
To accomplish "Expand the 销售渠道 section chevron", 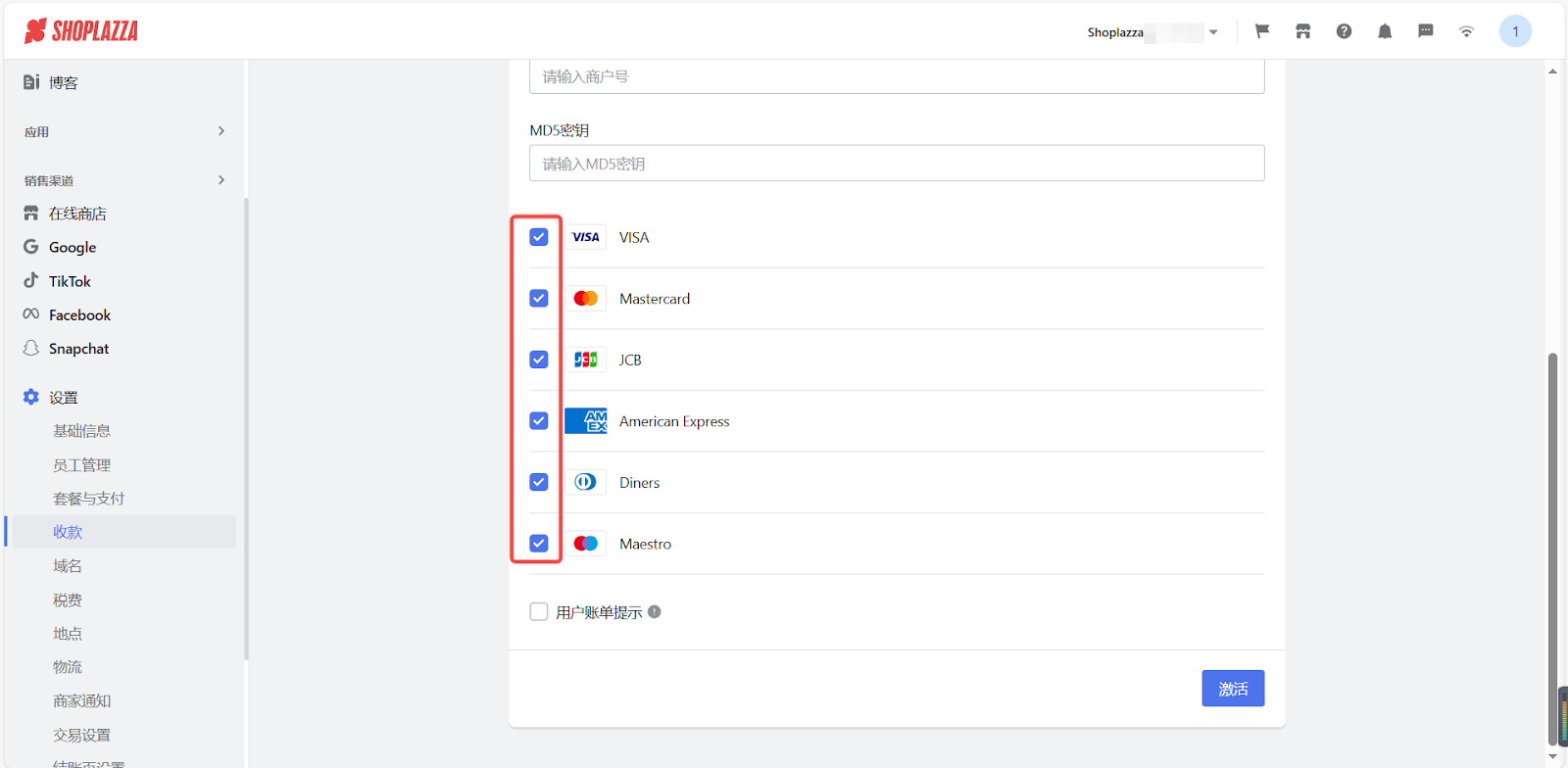I will click(x=221, y=179).
